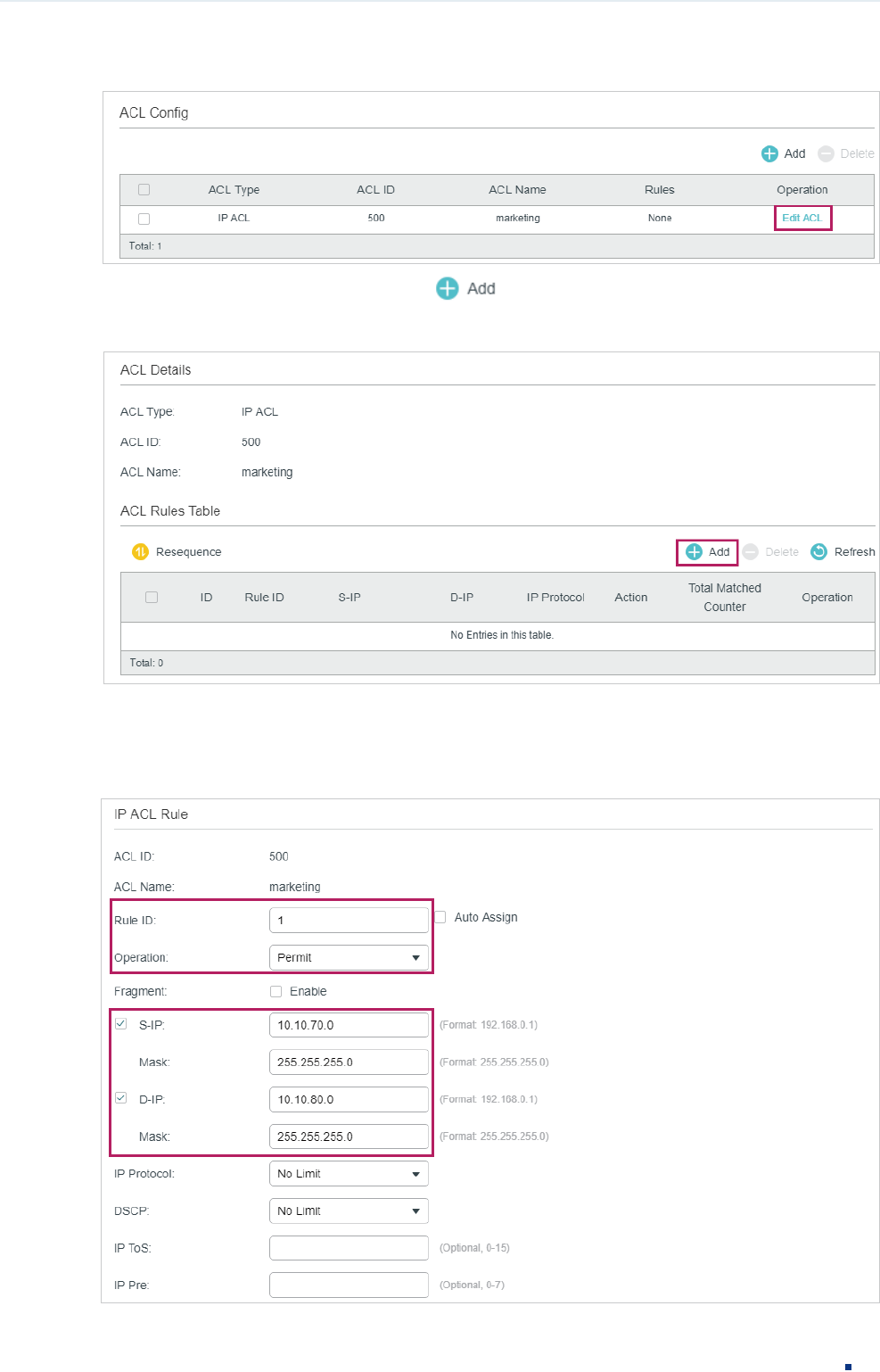This screenshot has width=880, height=1372.
Task: Click the Rule ID input field
Action: 349,920
